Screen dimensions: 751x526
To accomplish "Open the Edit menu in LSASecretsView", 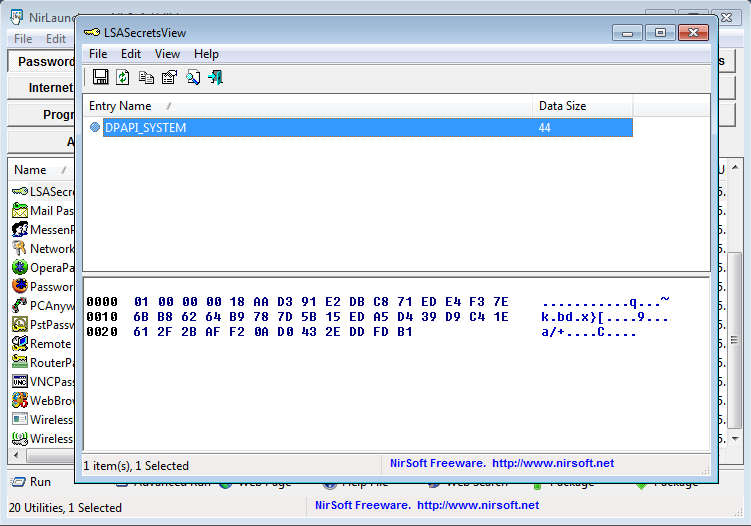I will [x=131, y=54].
